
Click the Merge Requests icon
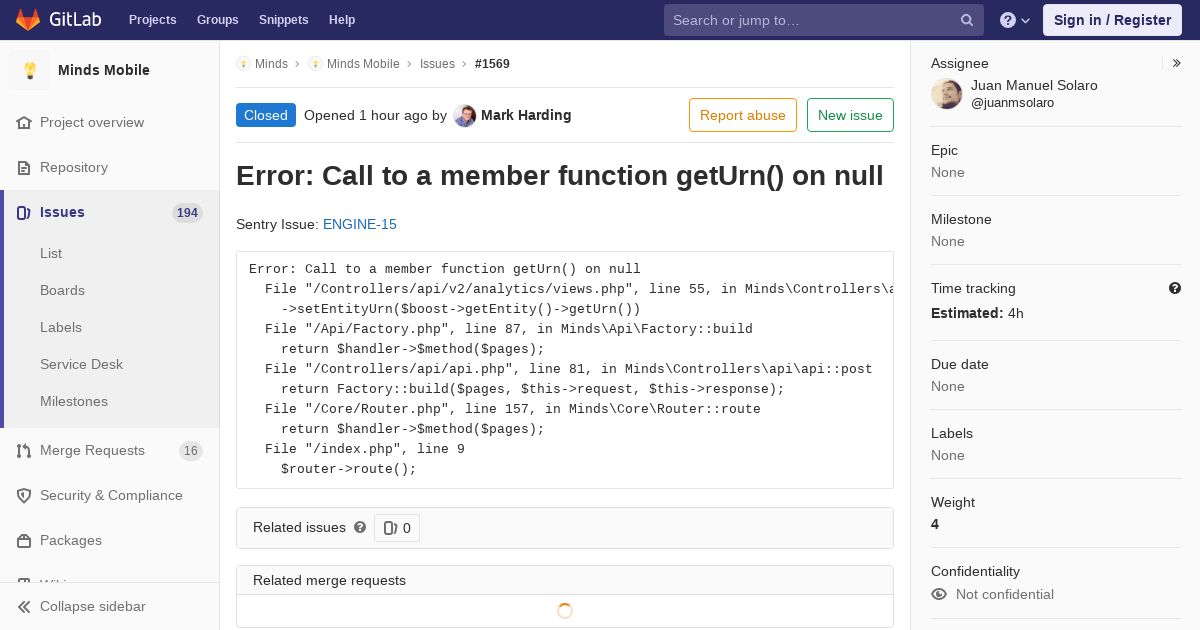pos(24,450)
